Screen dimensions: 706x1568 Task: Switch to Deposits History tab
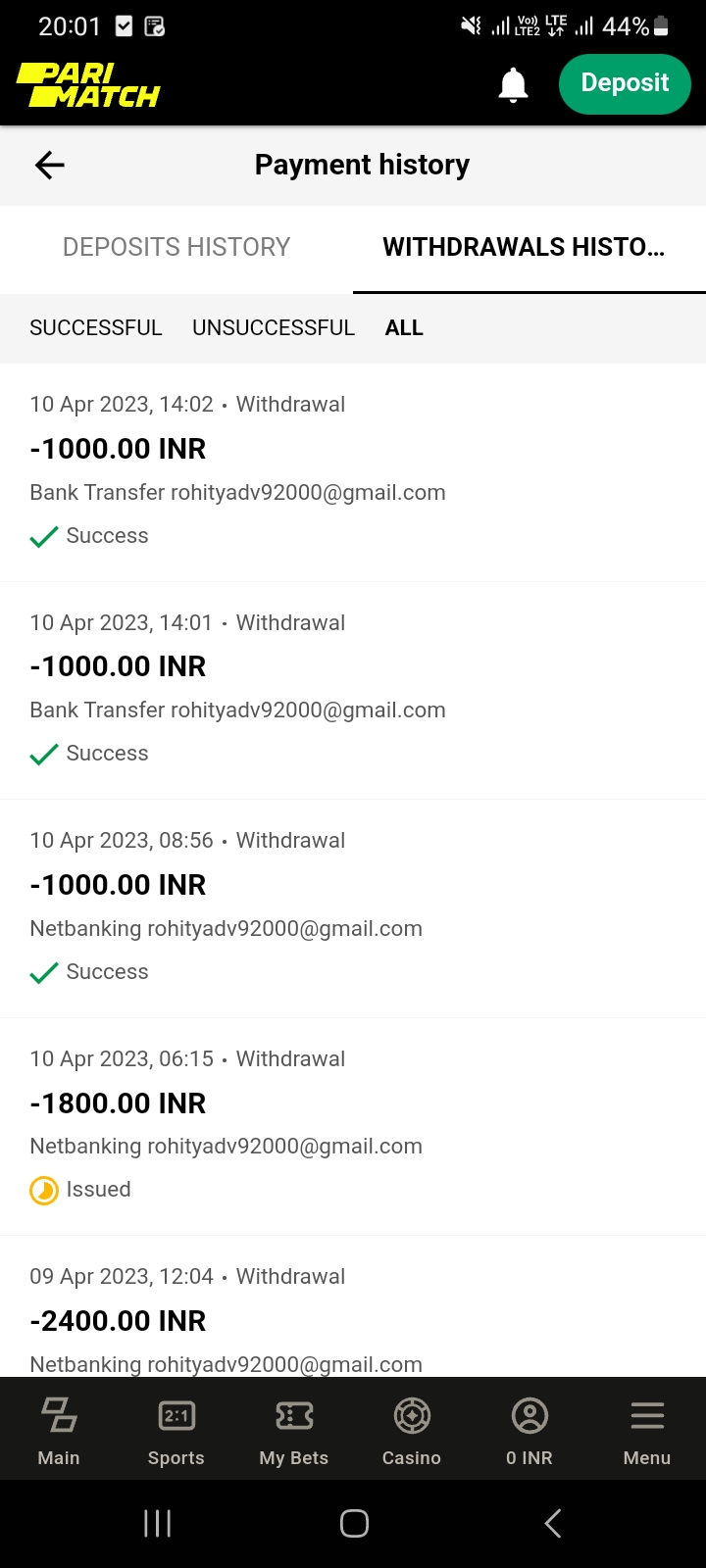tap(176, 247)
